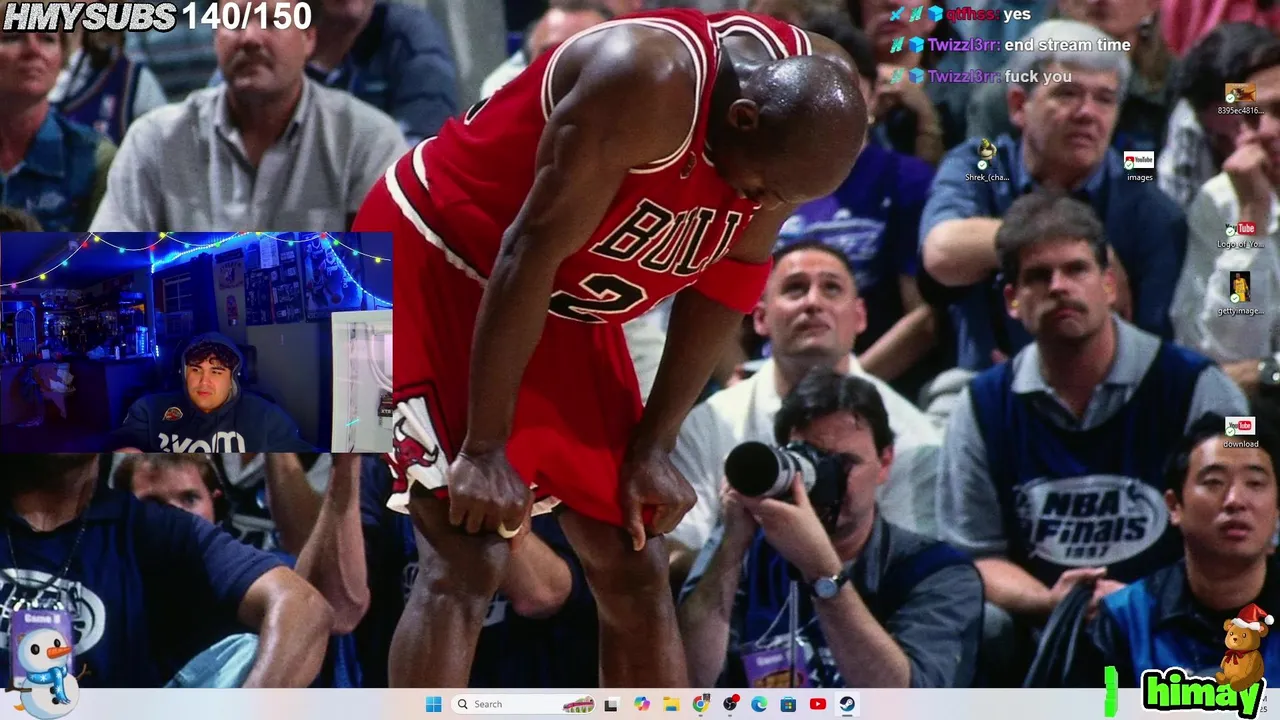Click chat message 'end stream time'
The height and width of the screenshot is (720, 1280).
1067,45
